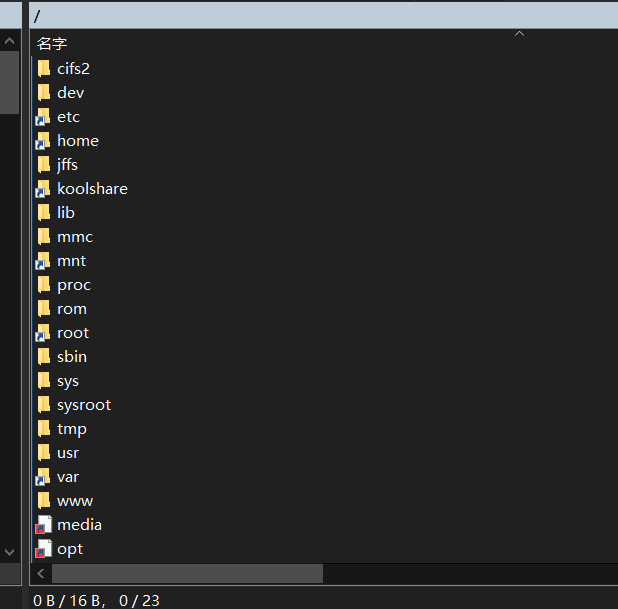Click the jffs folder icon
The width and height of the screenshot is (618, 609).
(x=44, y=165)
